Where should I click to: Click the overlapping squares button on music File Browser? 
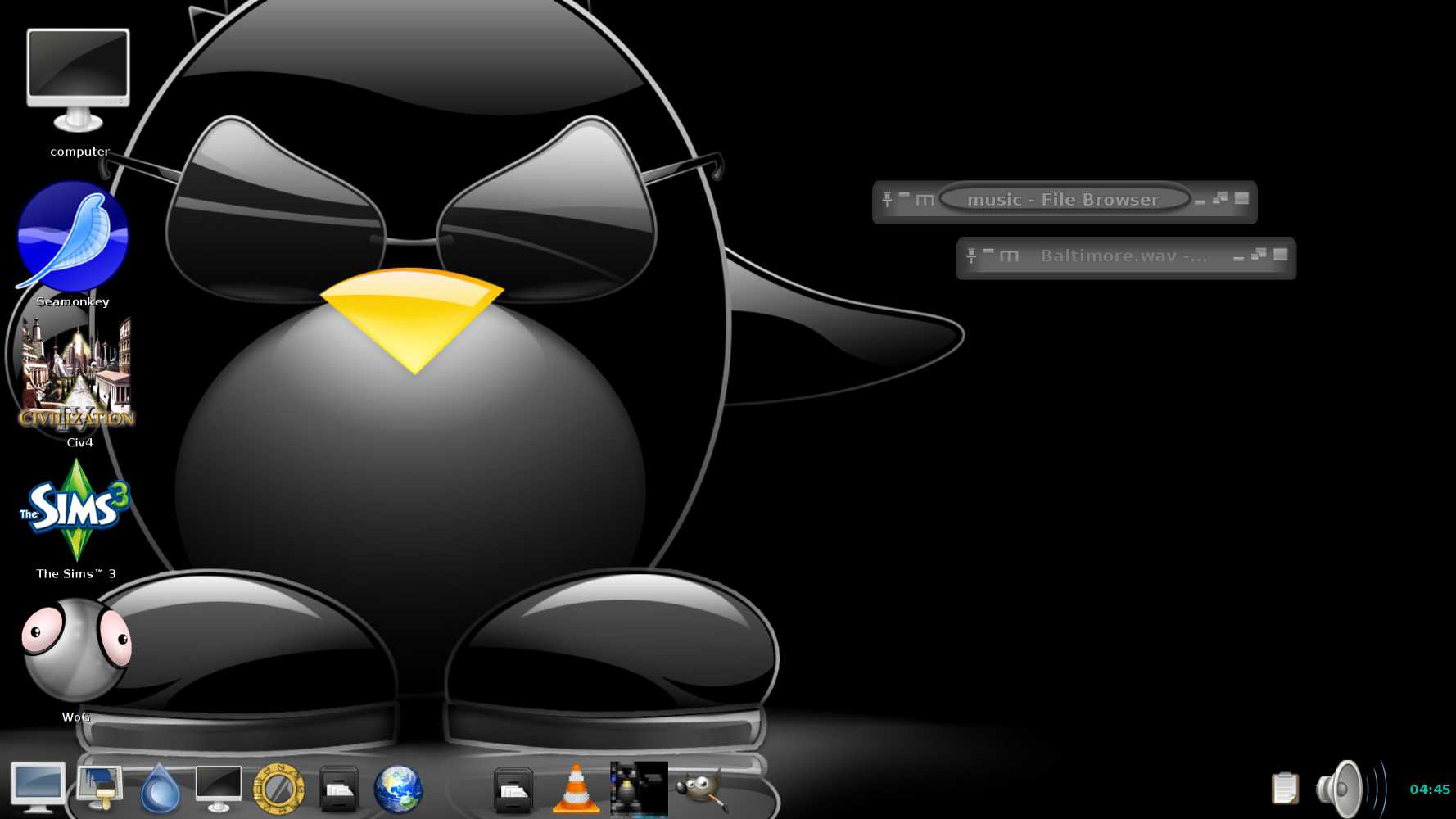coord(1220,198)
